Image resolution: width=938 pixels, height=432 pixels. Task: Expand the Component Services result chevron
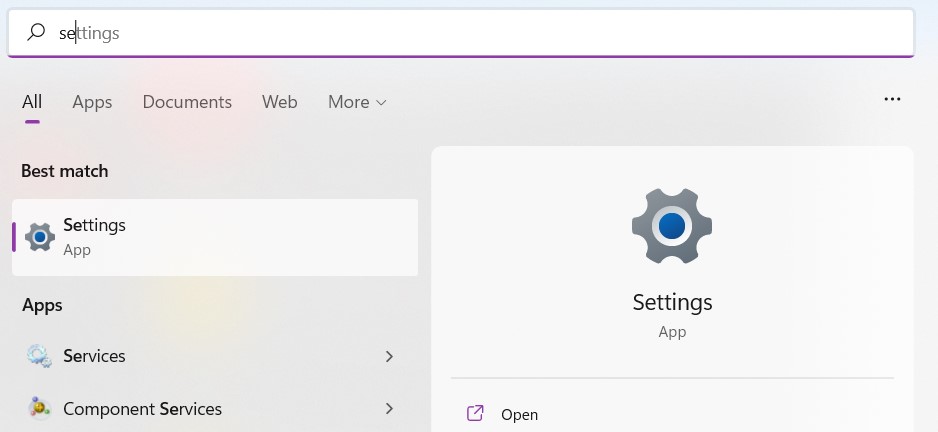(x=389, y=409)
